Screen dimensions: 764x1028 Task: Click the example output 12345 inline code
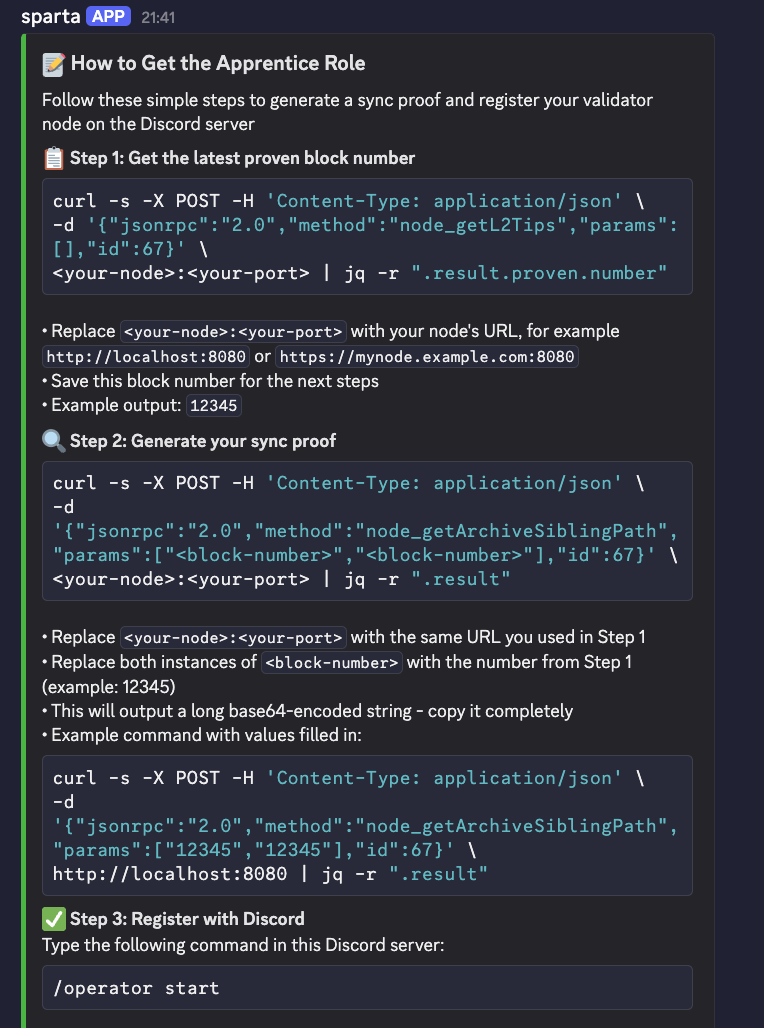(x=214, y=406)
